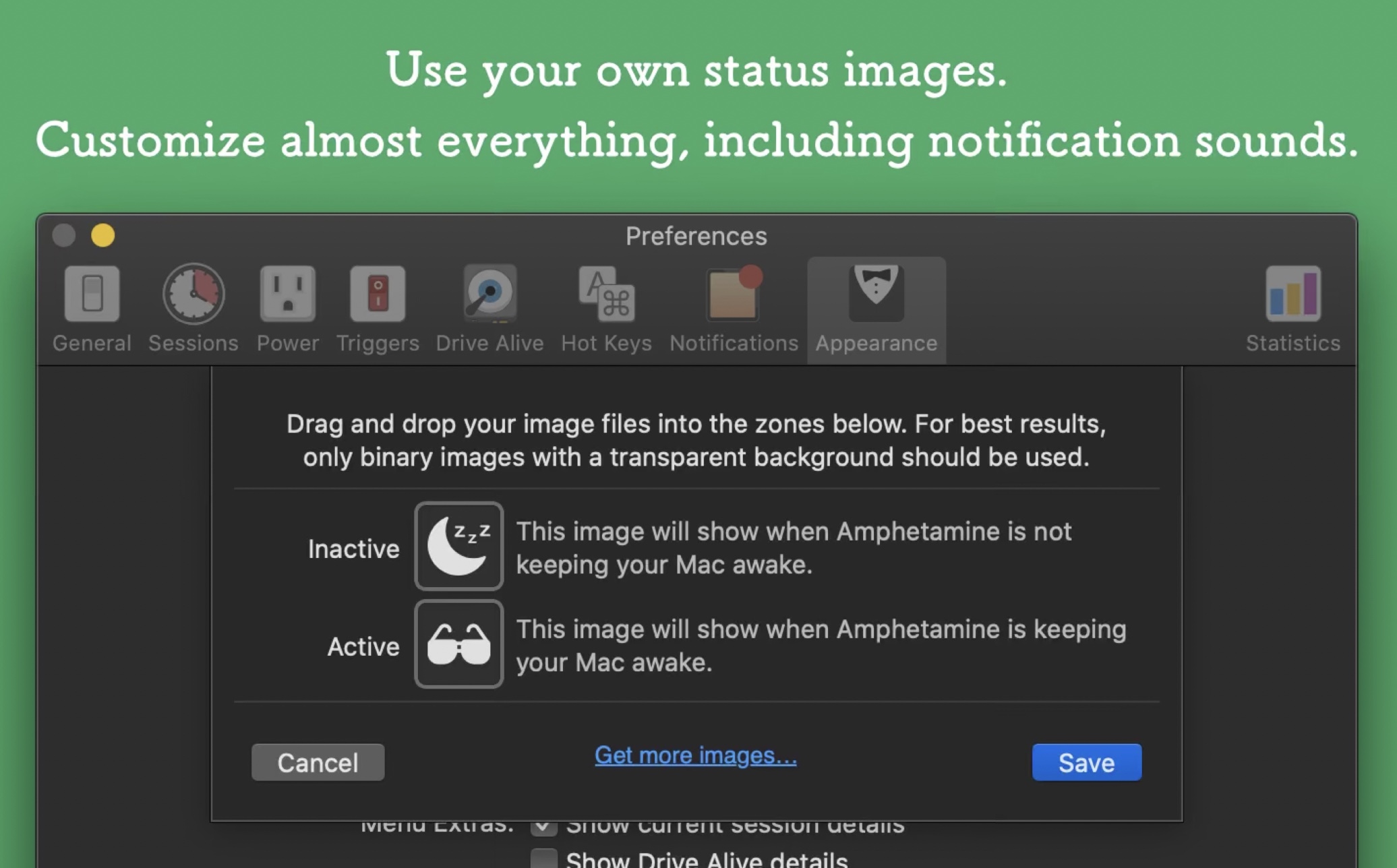Click the Statistics tab label
The height and width of the screenshot is (868, 1397).
coord(1292,343)
